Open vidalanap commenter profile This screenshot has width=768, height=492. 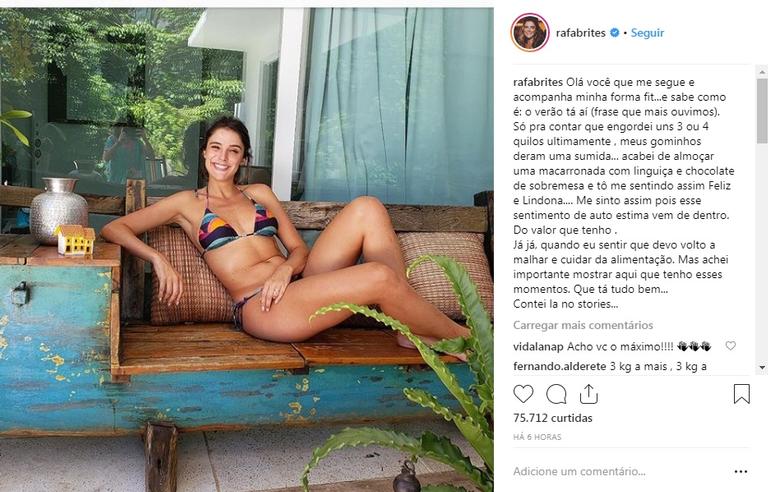click(538, 347)
